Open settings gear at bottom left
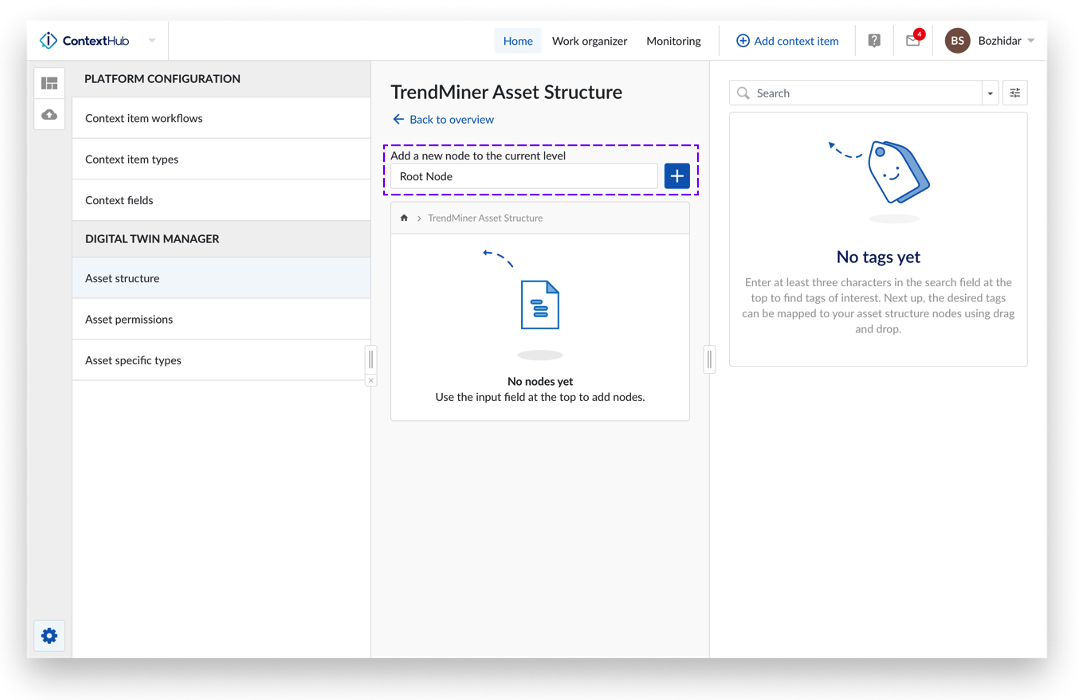The width and height of the screenshot is (1089, 700). (49, 636)
